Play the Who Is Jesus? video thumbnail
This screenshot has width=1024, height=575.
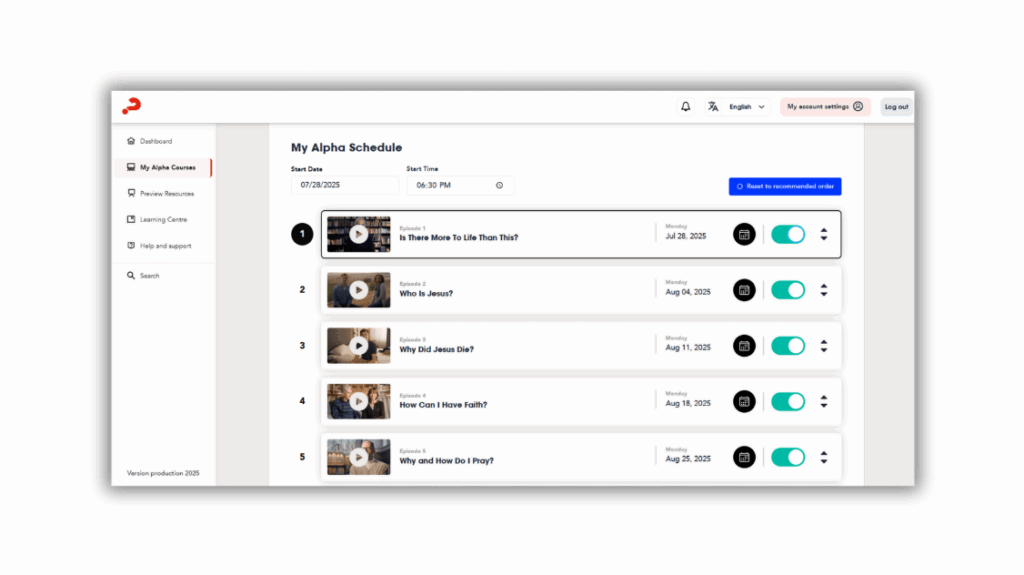pyautogui.click(x=359, y=290)
